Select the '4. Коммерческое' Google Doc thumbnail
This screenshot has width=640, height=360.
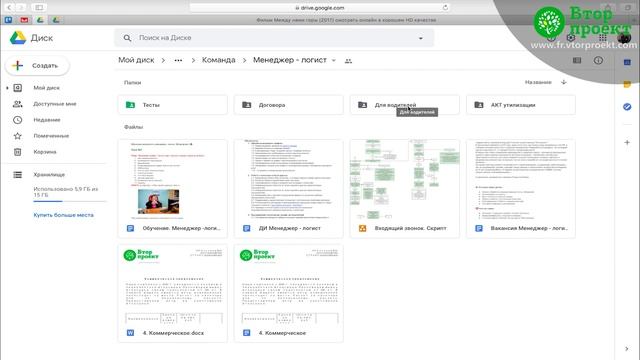coord(289,284)
